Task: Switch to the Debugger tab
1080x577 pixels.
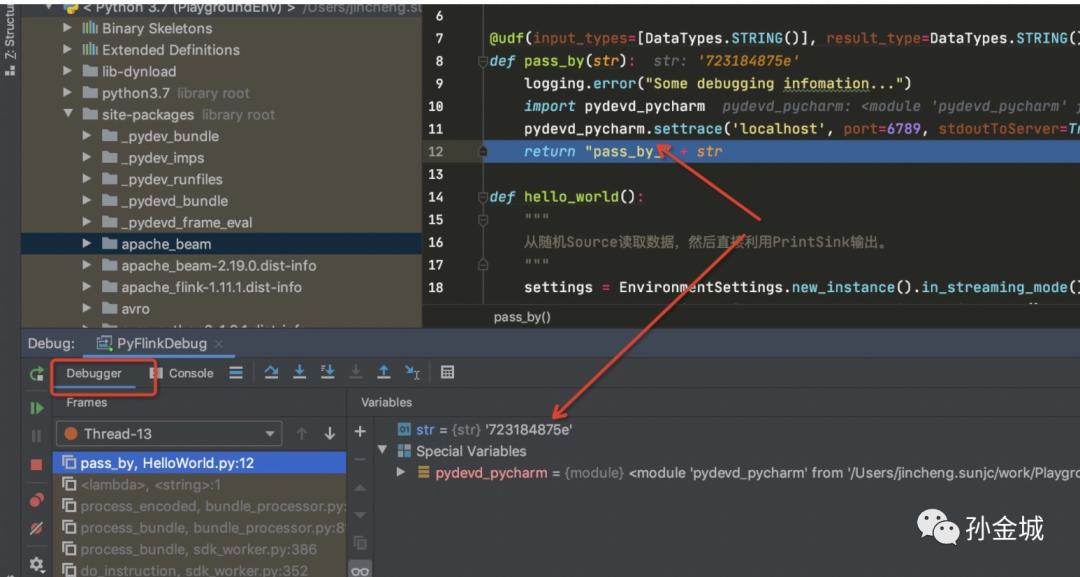Action: (x=94, y=373)
